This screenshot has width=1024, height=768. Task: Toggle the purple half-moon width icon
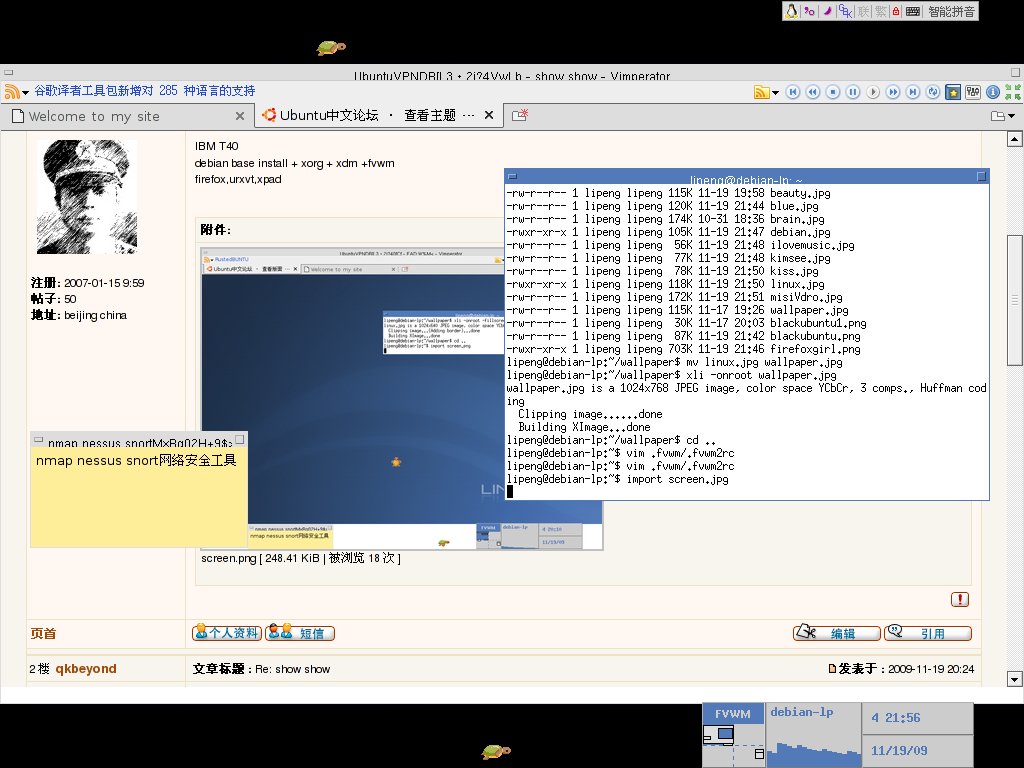point(827,11)
